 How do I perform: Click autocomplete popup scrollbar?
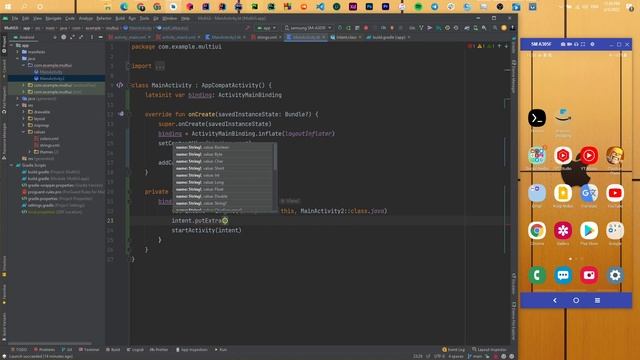click(275, 157)
